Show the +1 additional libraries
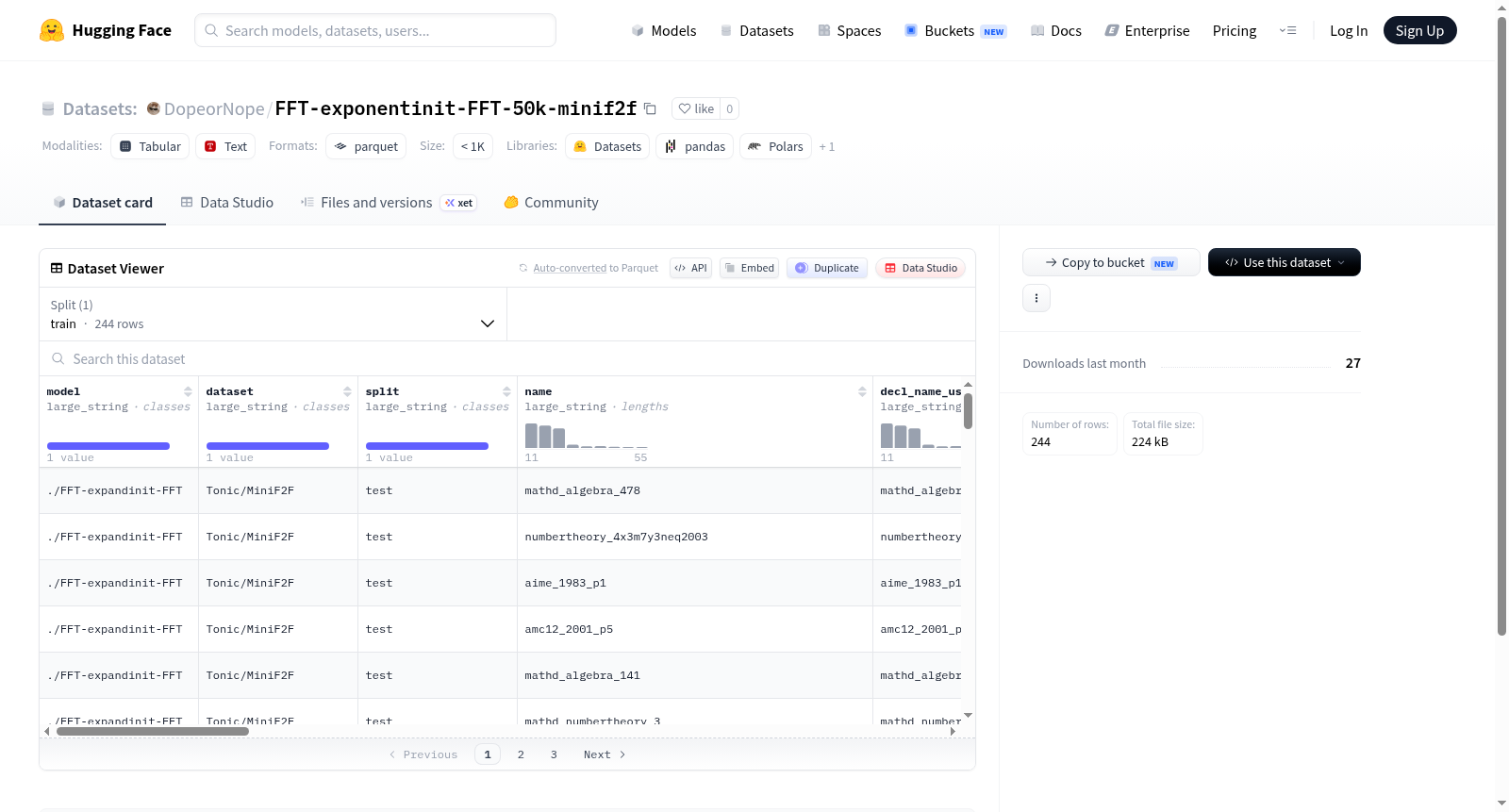The height and width of the screenshot is (812, 1509). click(827, 146)
